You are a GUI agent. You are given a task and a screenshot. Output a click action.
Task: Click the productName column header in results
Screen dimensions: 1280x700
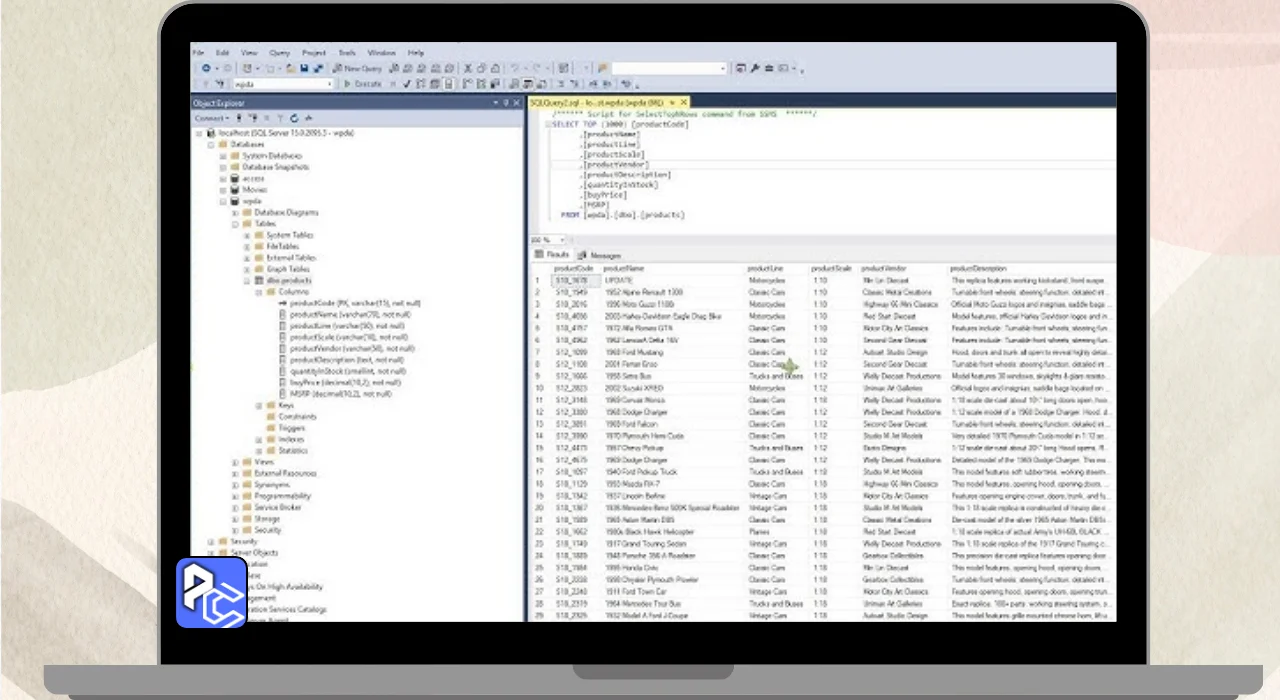(623, 269)
